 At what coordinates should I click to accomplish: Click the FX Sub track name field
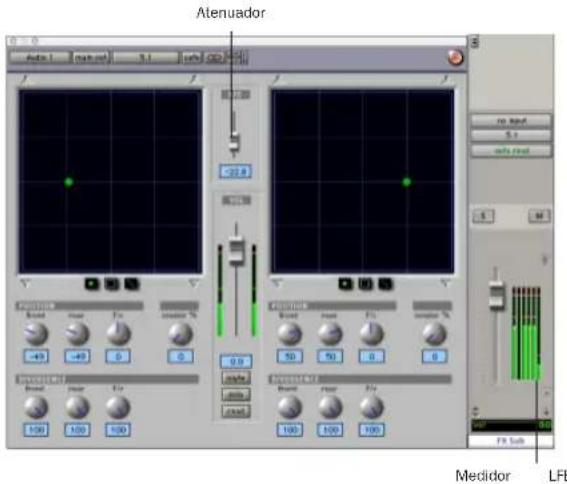(x=511, y=441)
